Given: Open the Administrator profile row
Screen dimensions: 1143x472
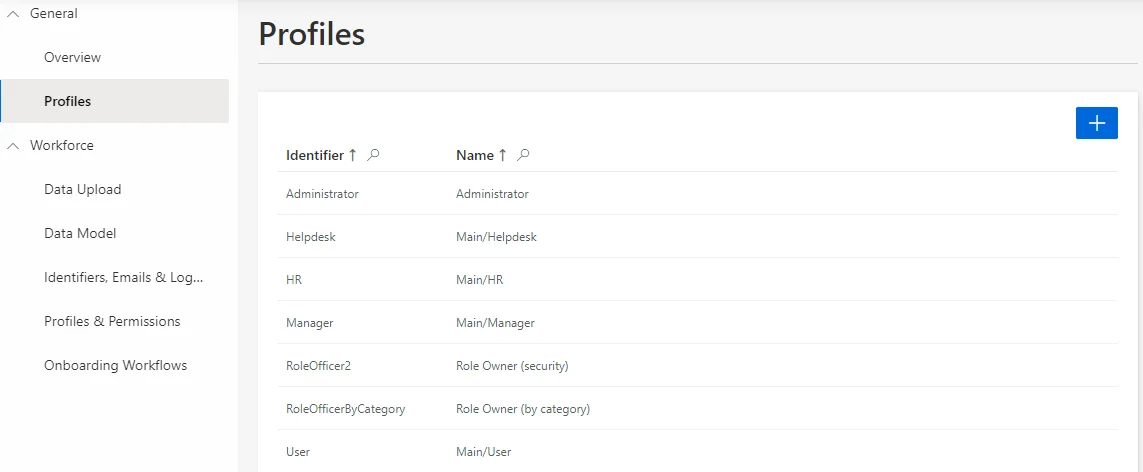Looking at the screenshot, I should click(322, 194).
